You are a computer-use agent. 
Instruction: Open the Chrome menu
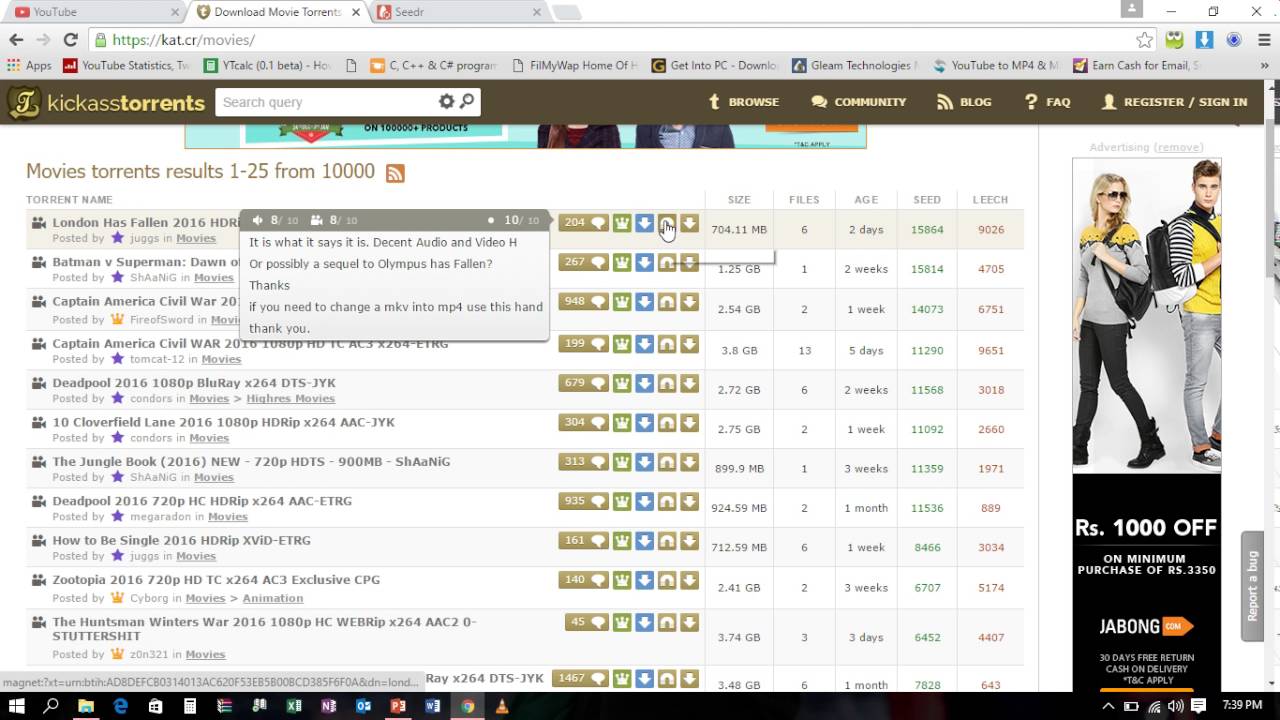1262,40
